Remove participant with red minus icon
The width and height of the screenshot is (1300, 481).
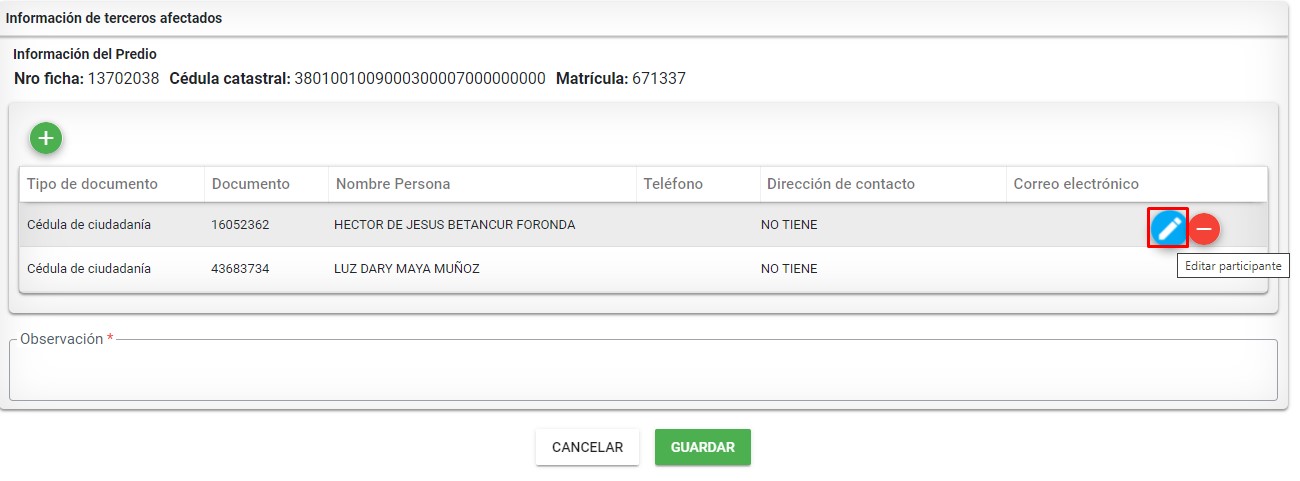pos(1204,229)
